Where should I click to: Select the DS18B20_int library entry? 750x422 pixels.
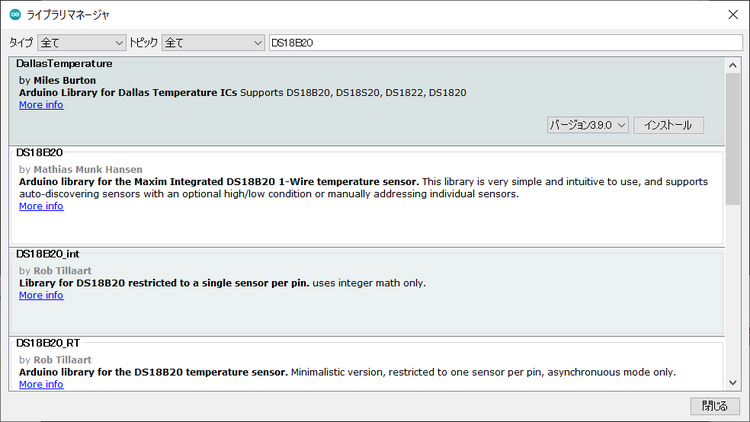[x=366, y=292]
